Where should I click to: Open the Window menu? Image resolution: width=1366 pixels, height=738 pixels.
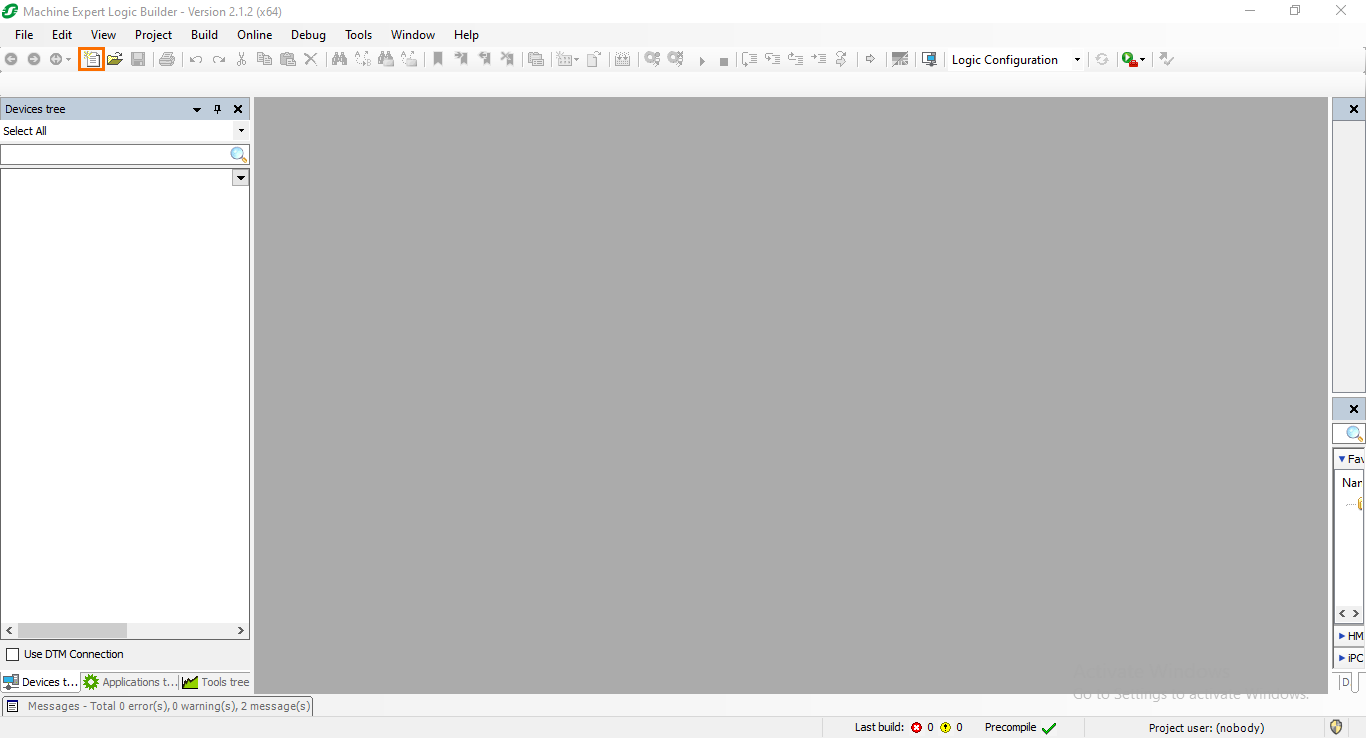click(x=412, y=35)
